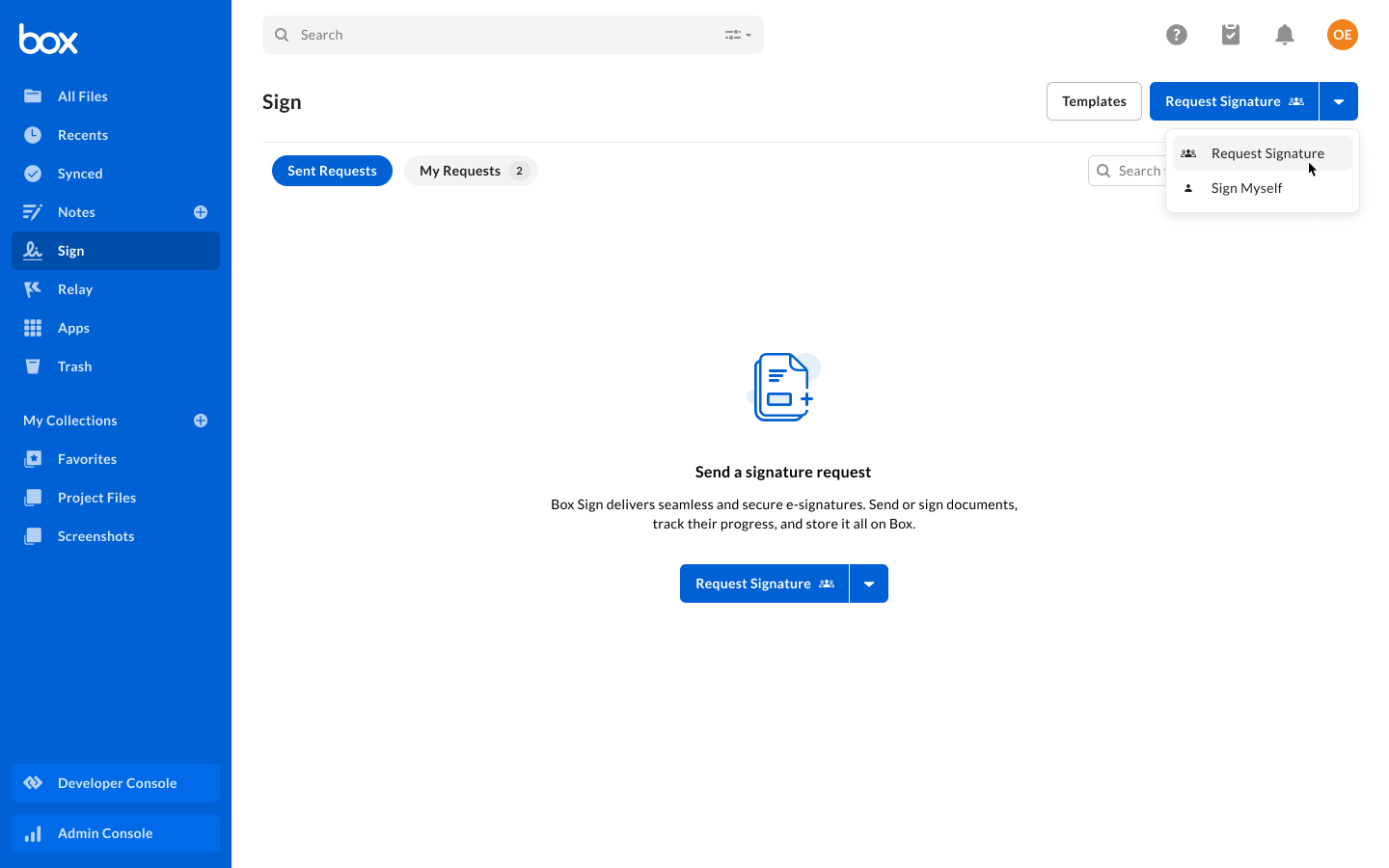Open Relay in the sidebar

75,289
